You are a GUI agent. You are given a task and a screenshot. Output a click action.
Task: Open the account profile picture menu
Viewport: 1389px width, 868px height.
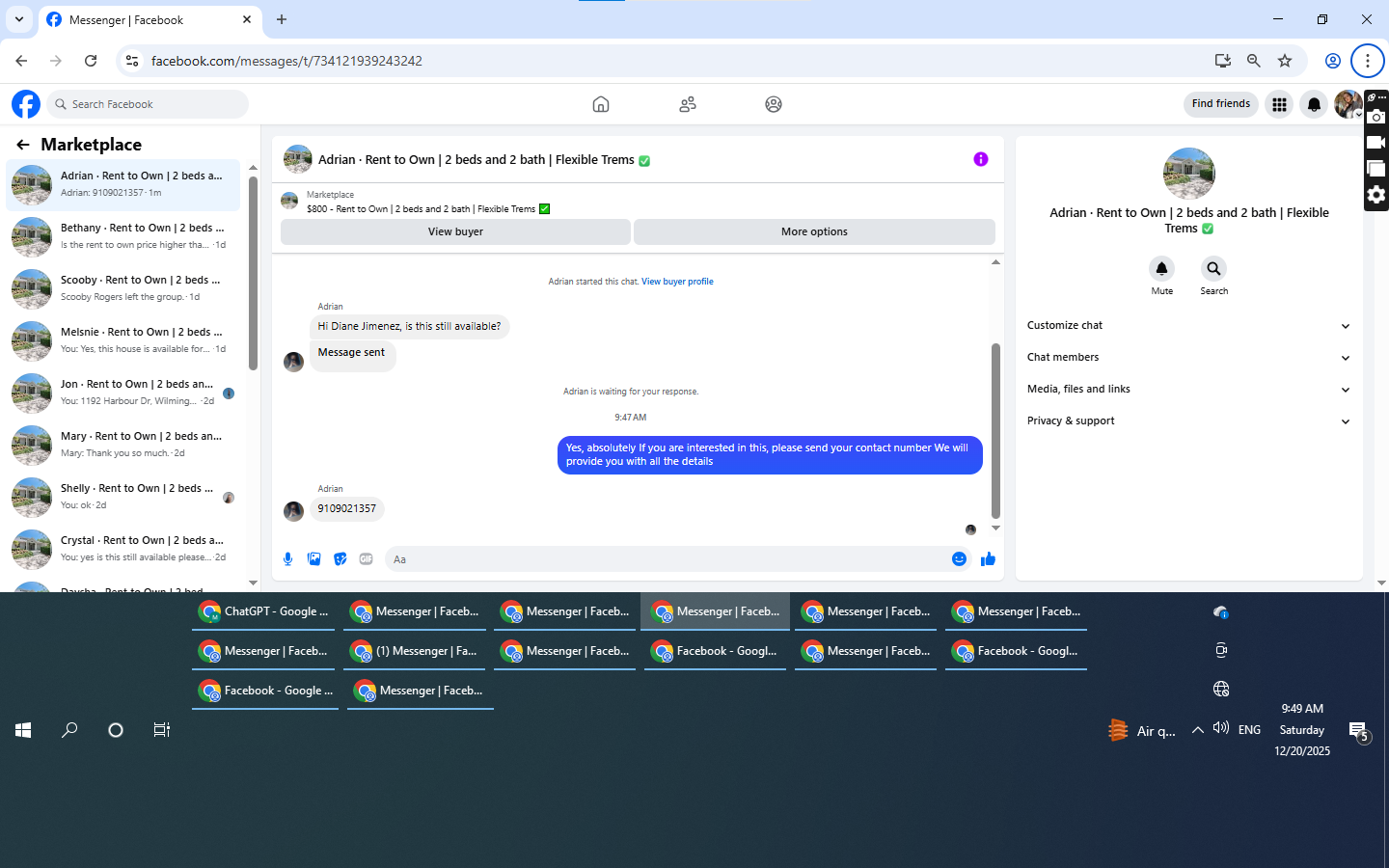pyautogui.click(x=1348, y=104)
